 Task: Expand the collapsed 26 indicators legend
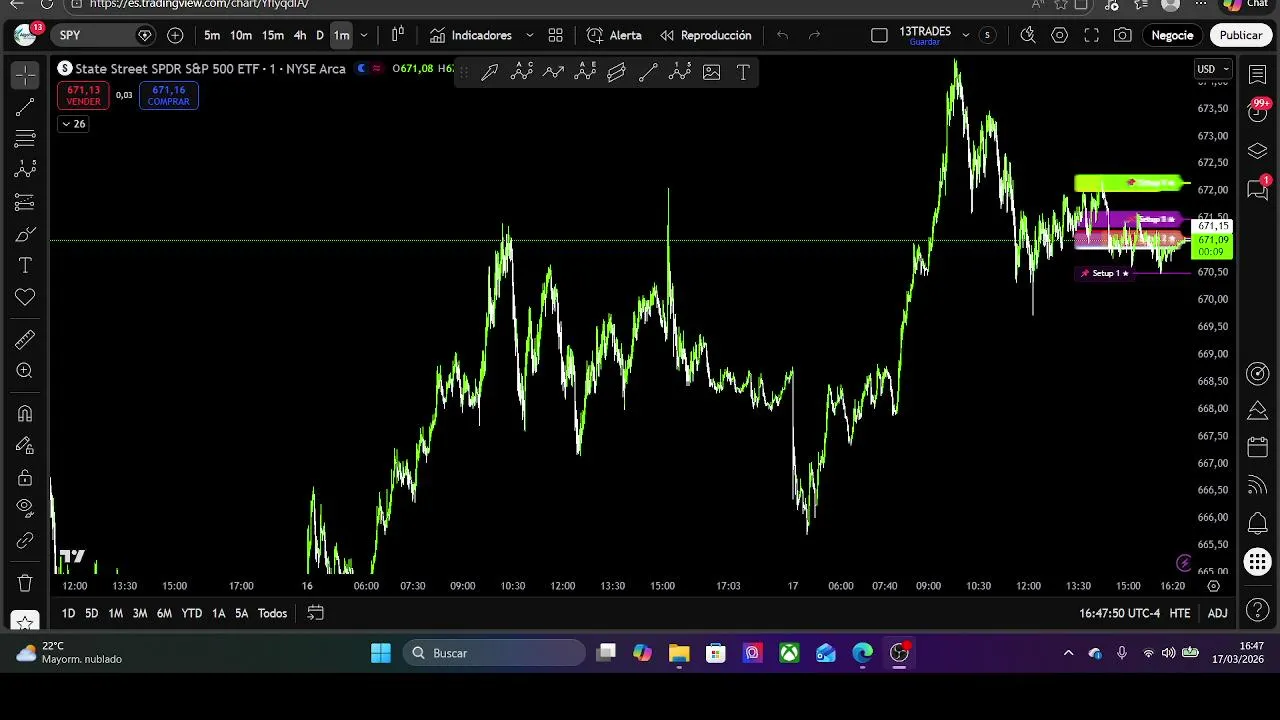74,124
